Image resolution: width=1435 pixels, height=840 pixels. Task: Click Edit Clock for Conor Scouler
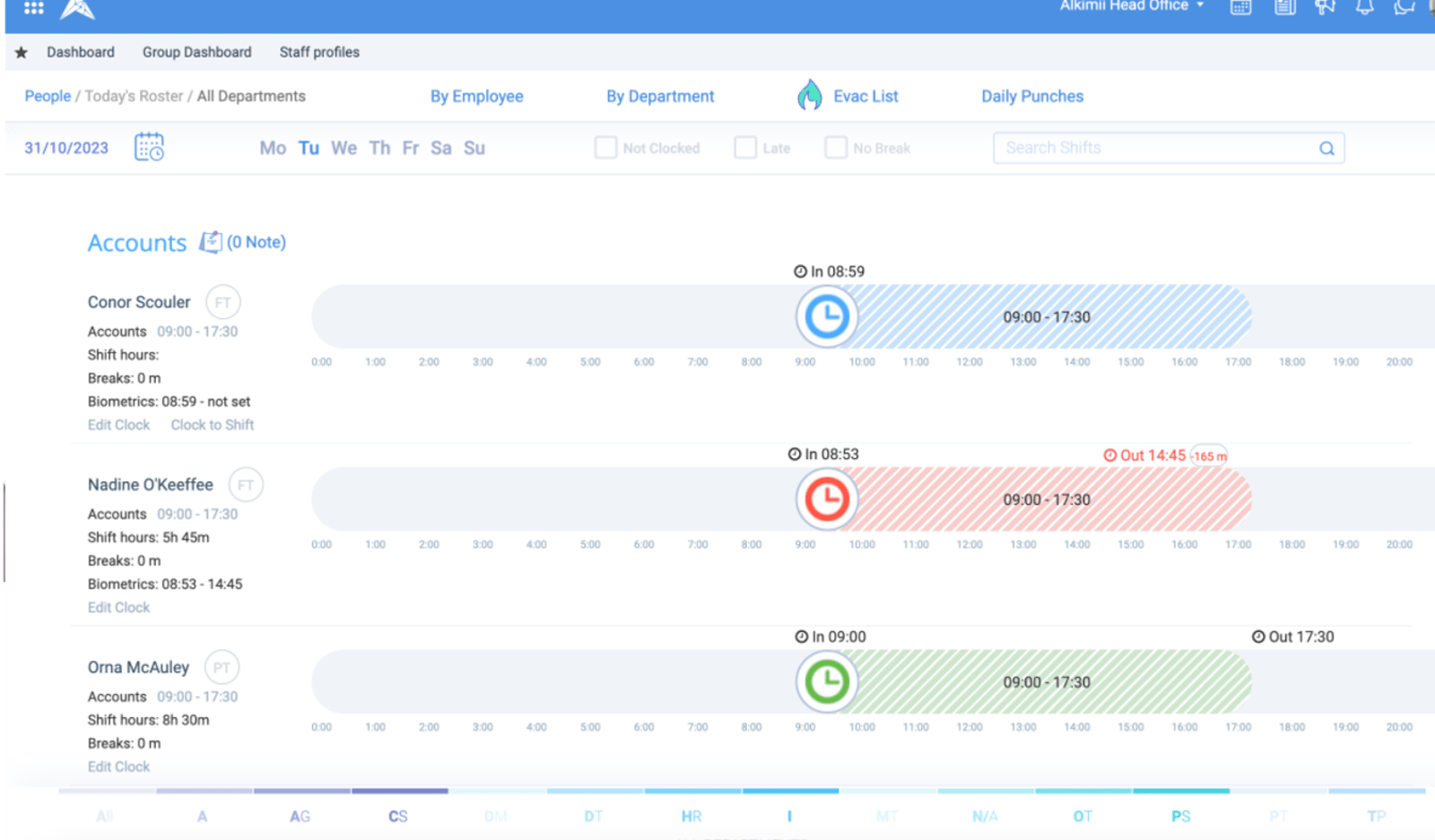pos(118,425)
